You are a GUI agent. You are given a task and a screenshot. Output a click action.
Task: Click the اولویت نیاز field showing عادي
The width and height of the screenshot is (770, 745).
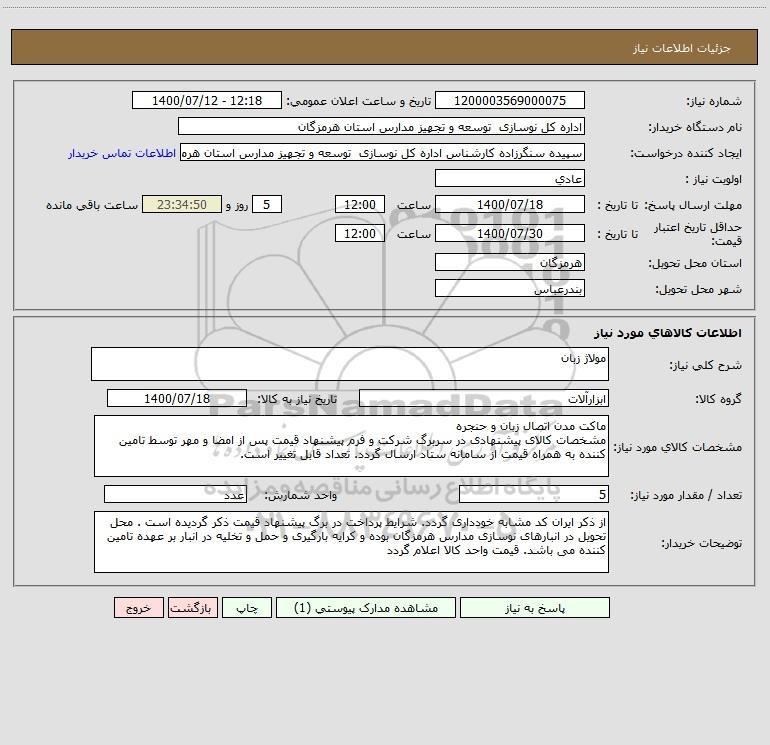(x=510, y=178)
